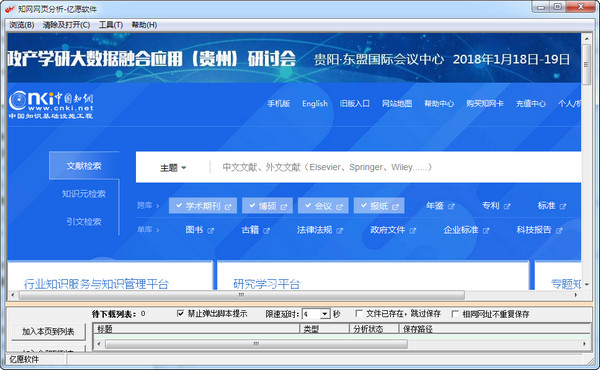Screen dimensions: 600x370
Task: Click the 法律法规 database link
Action: tap(315, 230)
